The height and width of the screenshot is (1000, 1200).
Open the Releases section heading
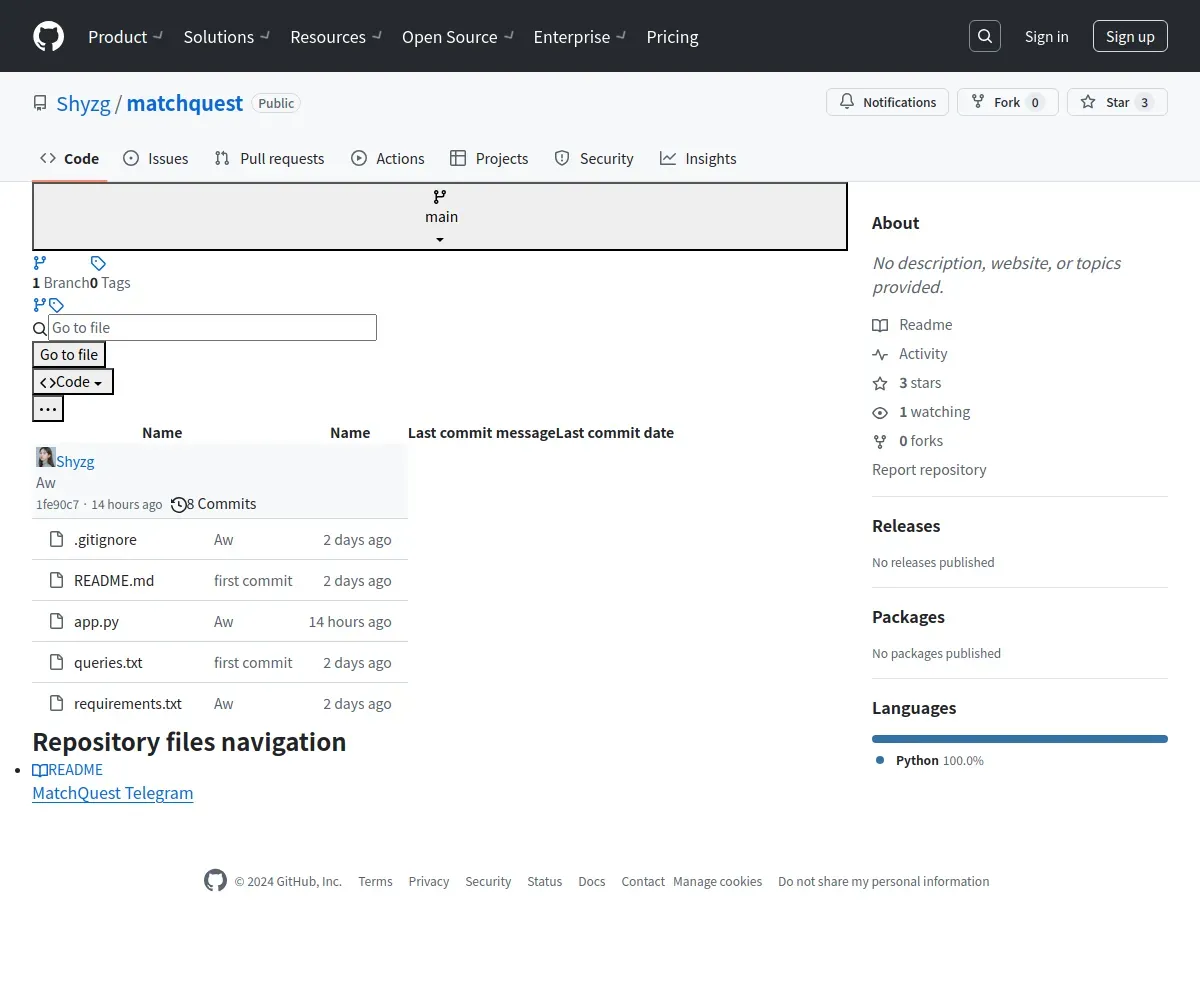906,526
